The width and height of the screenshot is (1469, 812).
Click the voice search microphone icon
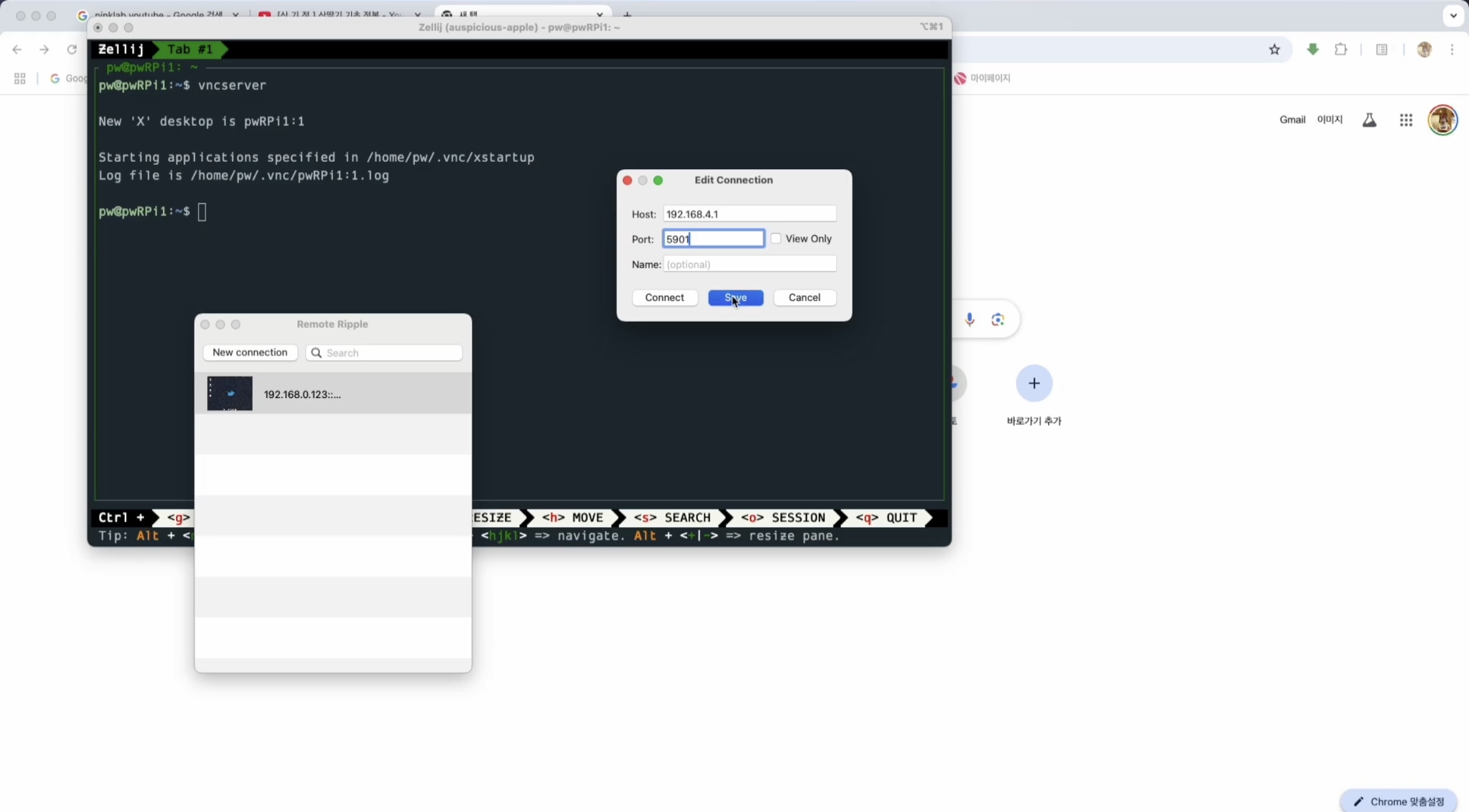pyautogui.click(x=969, y=319)
